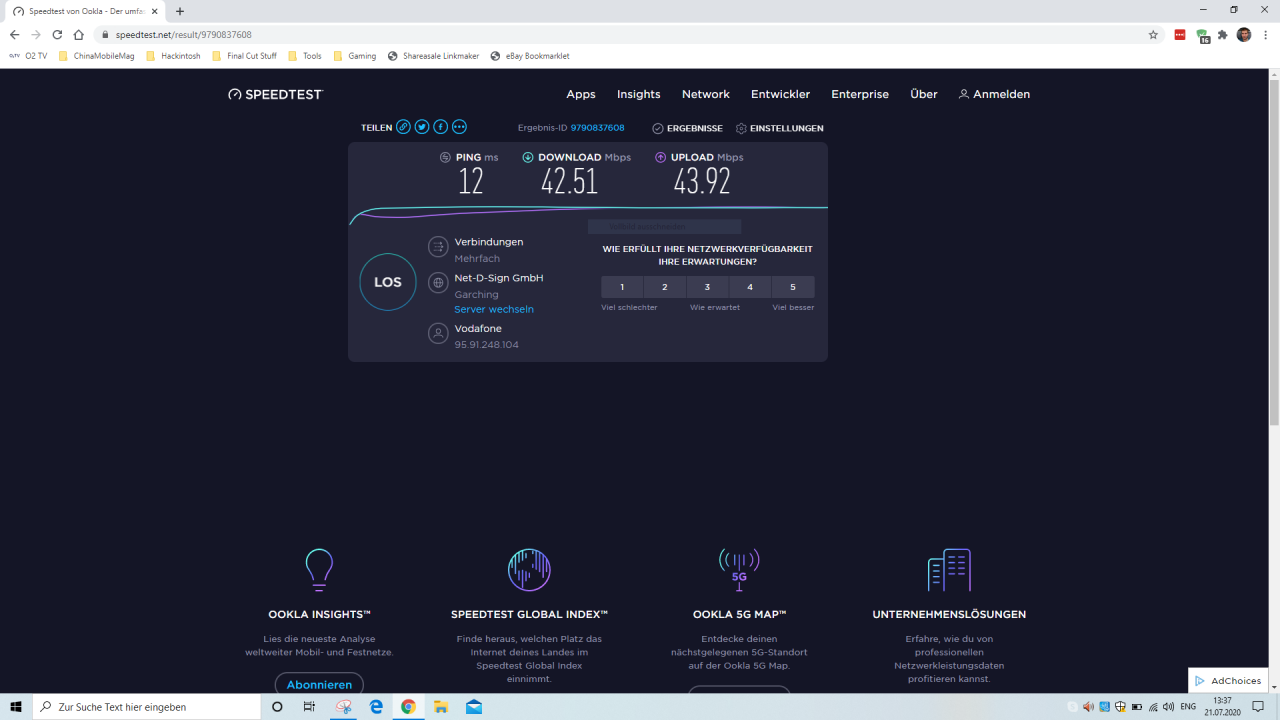Rate network availability as 1

coord(622,287)
